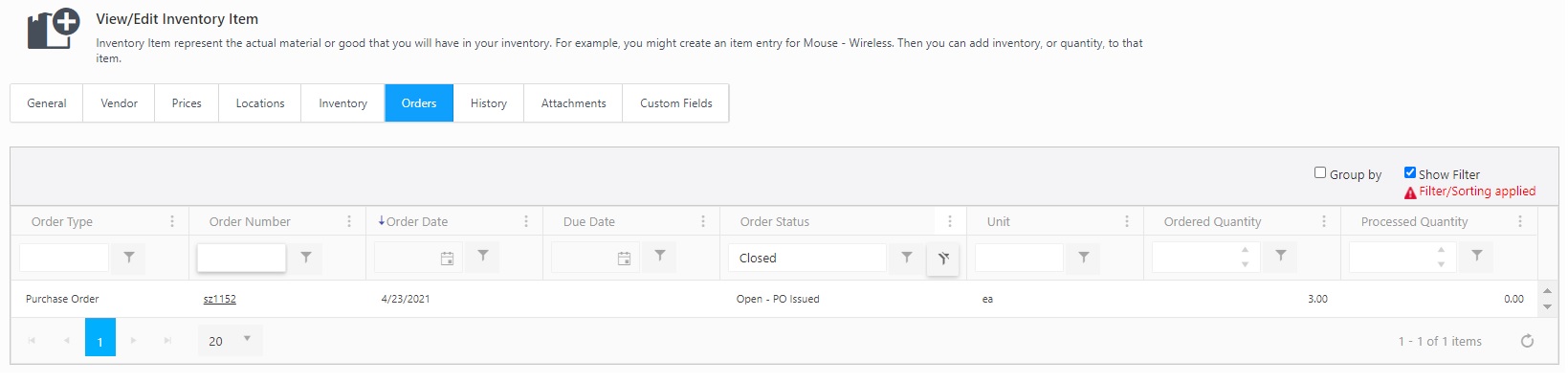Open the Order Type column options menu

pos(172,221)
